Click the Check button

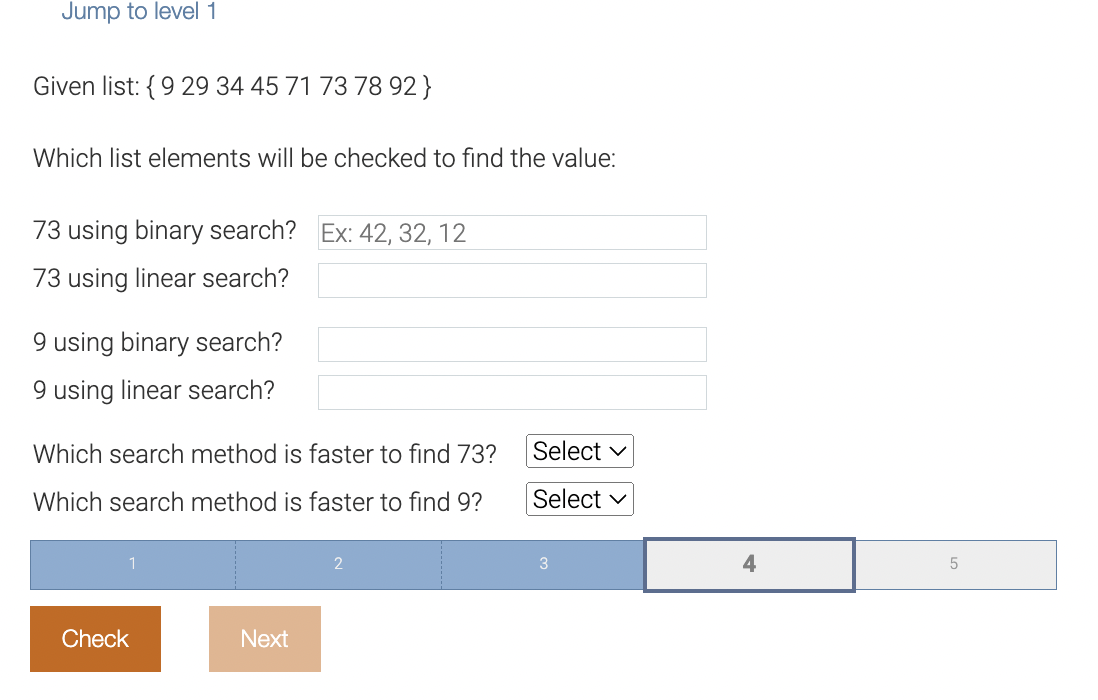(x=95, y=638)
